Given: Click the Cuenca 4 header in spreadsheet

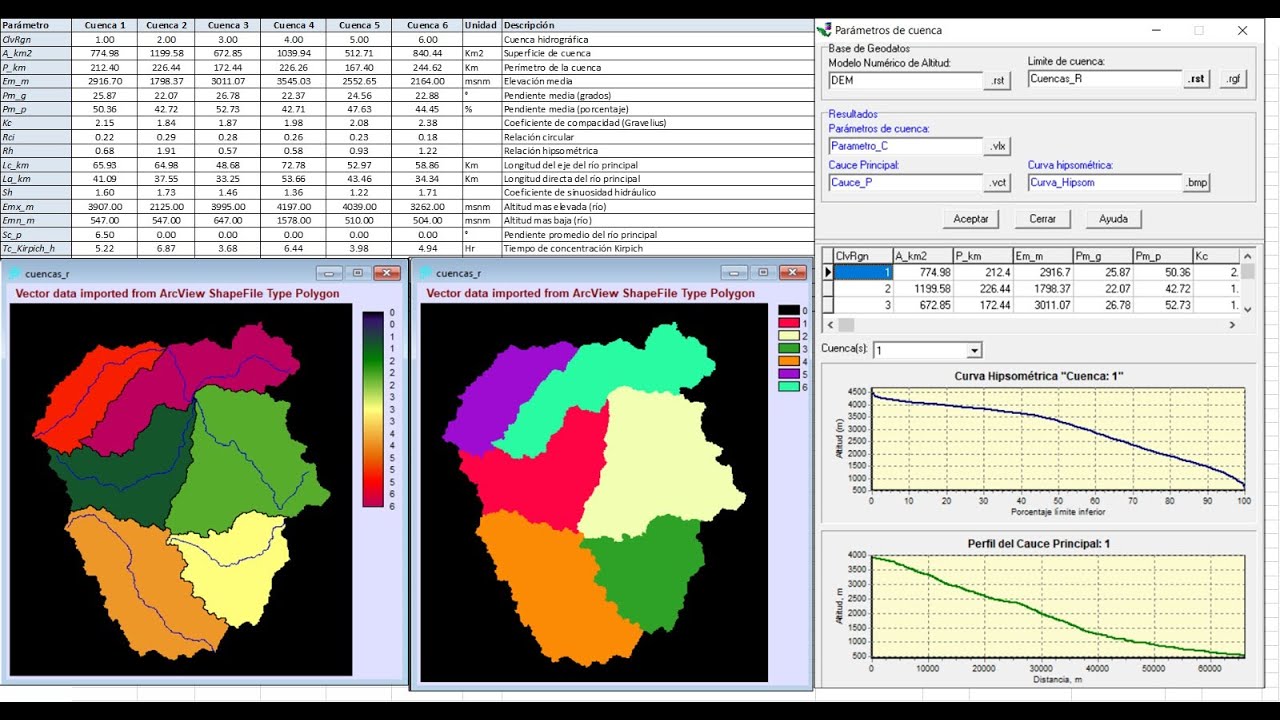Looking at the screenshot, I should click(x=294, y=25).
